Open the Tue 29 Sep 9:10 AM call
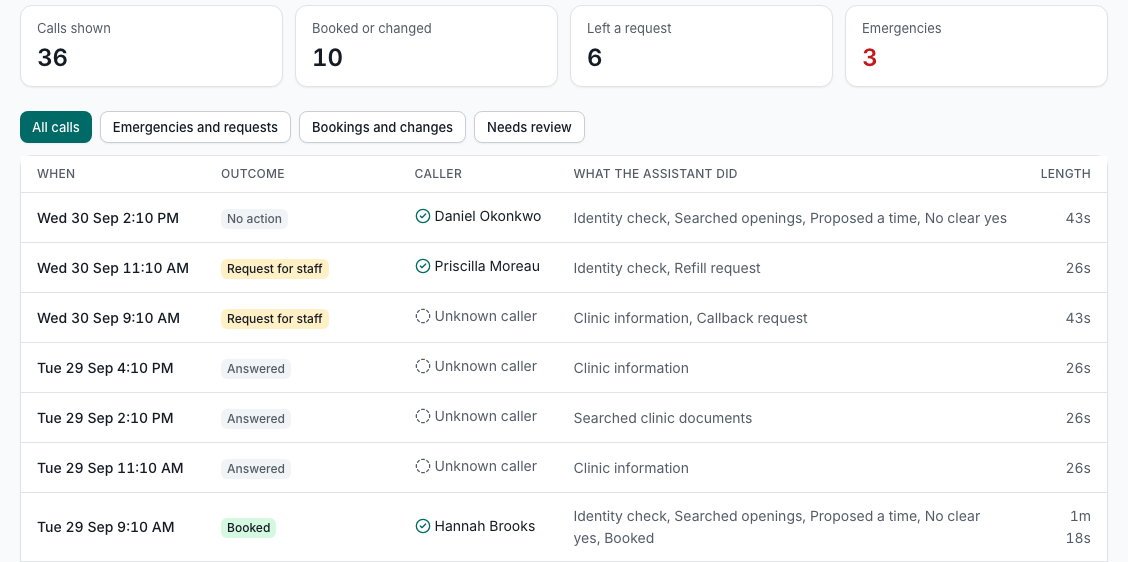The height and width of the screenshot is (562, 1128). tap(564, 527)
